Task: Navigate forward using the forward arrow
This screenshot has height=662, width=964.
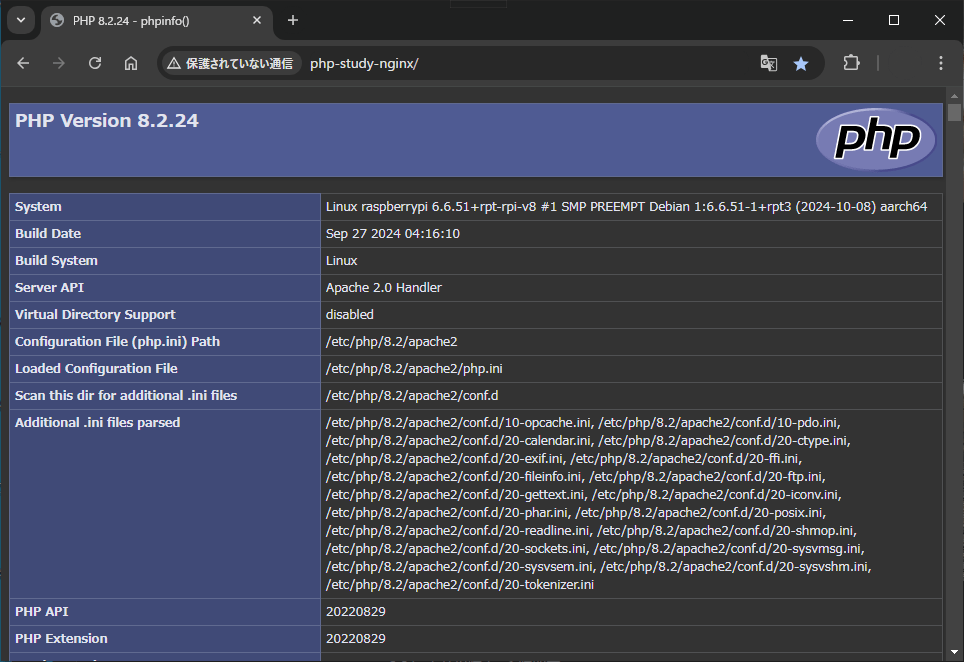Action: (x=59, y=62)
